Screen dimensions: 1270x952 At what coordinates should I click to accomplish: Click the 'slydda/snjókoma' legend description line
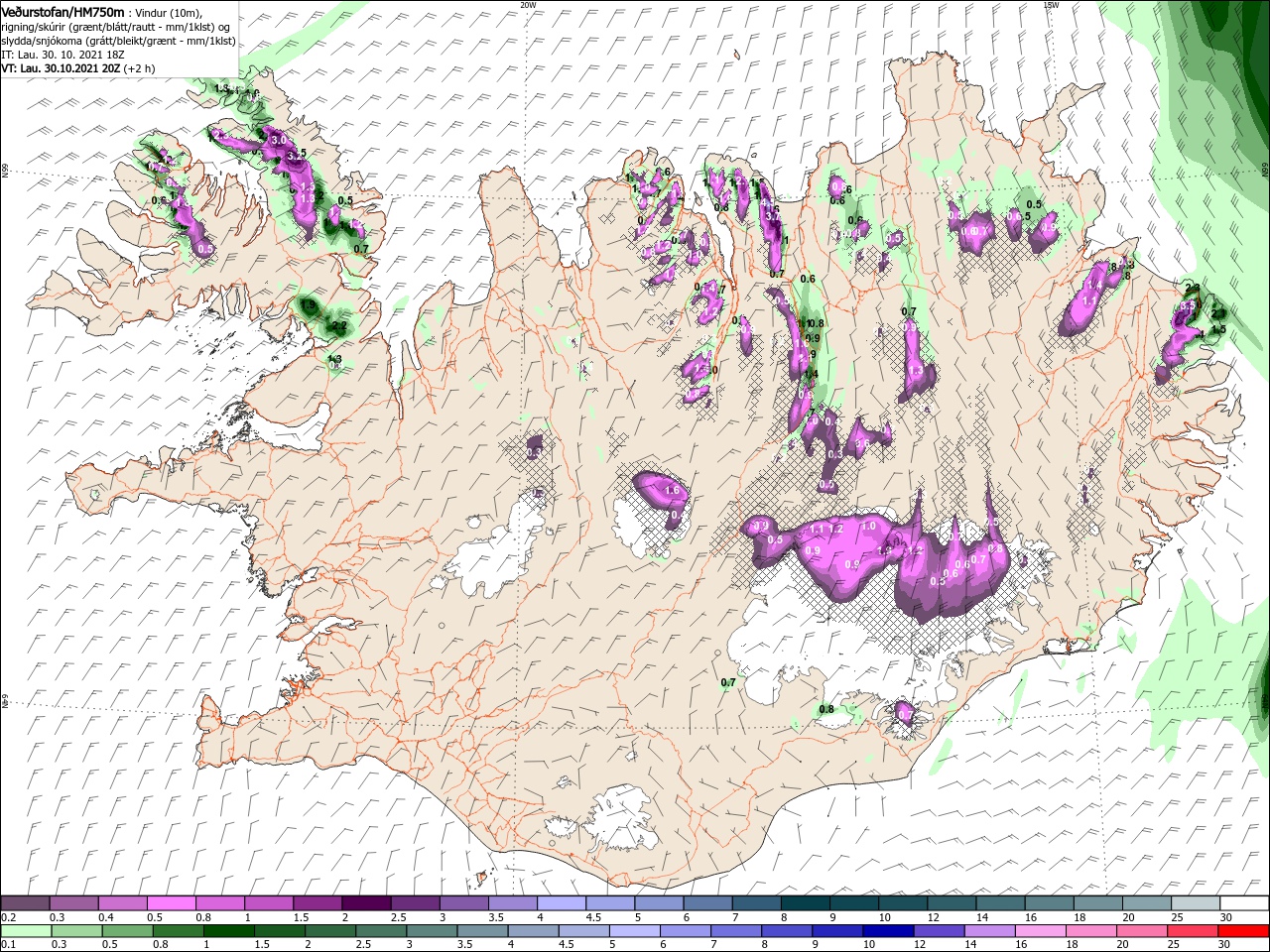(116, 41)
